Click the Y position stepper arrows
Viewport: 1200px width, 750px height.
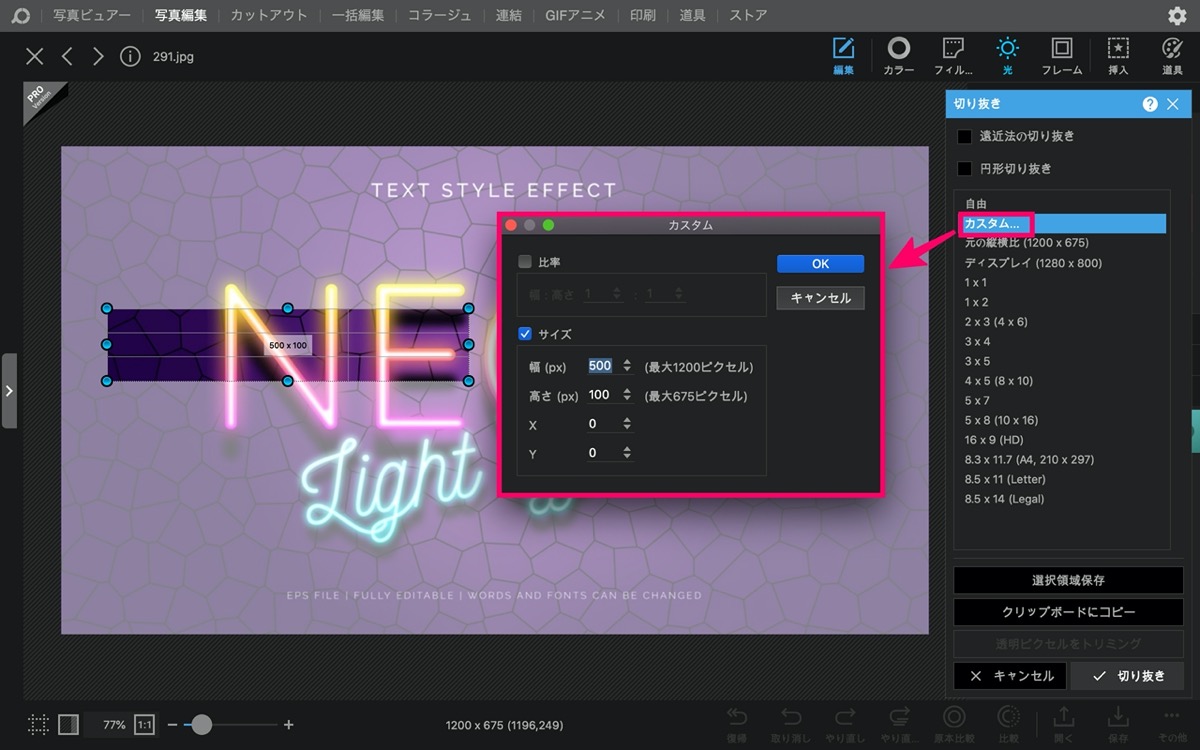[x=627, y=453]
